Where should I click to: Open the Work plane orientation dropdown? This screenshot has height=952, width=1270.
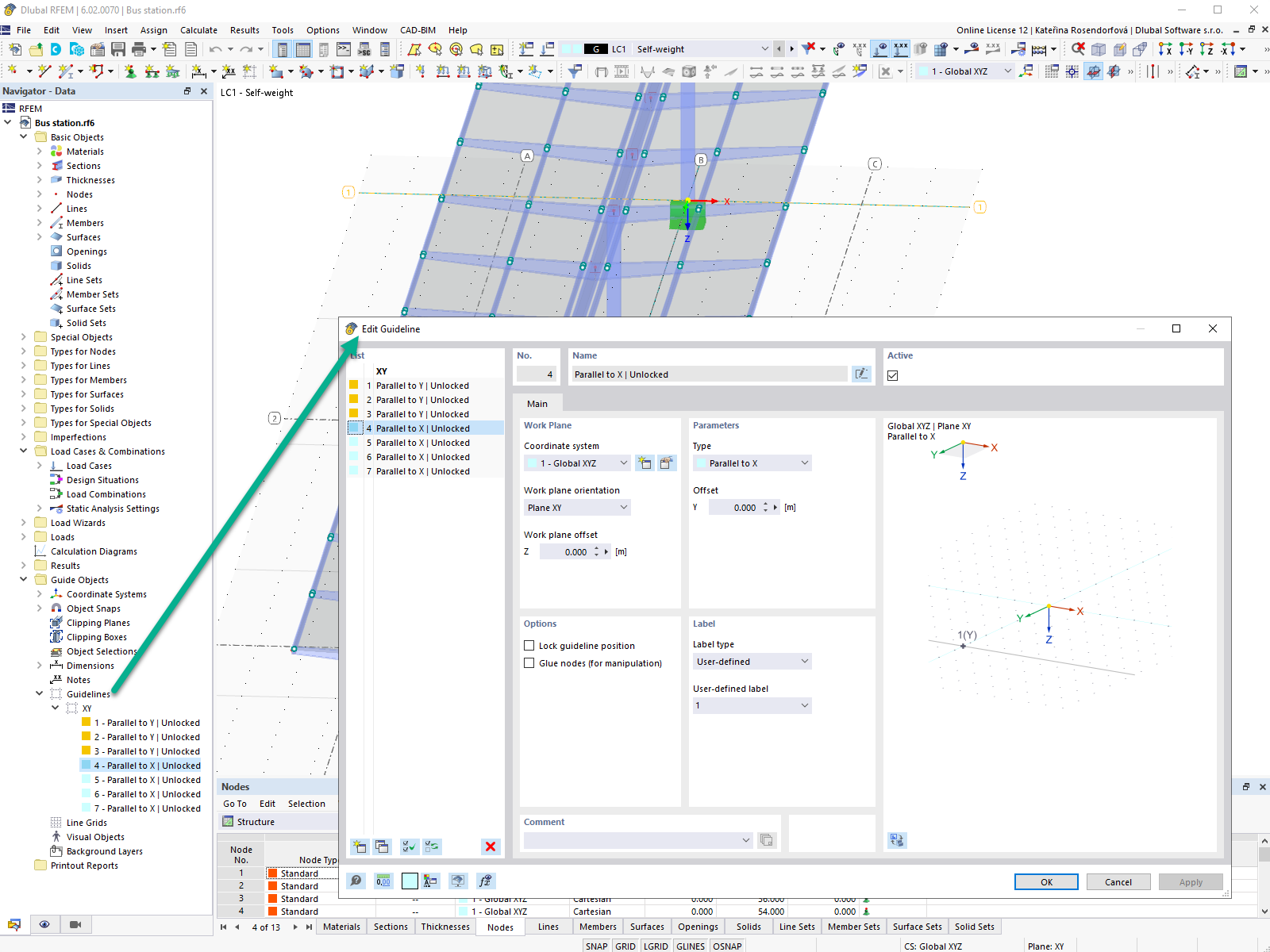(x=576, y=507)
